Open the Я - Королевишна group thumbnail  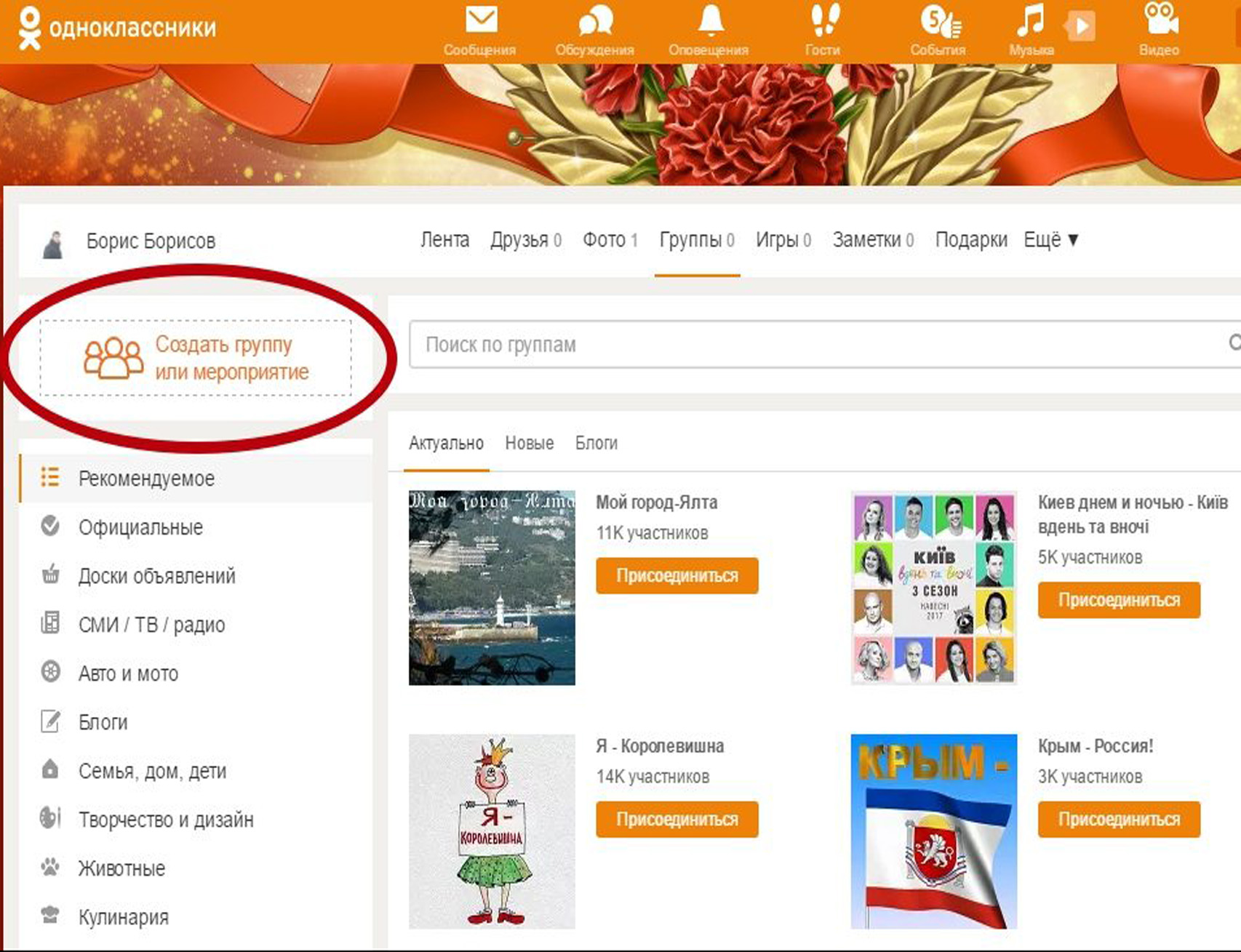[492, 831]
